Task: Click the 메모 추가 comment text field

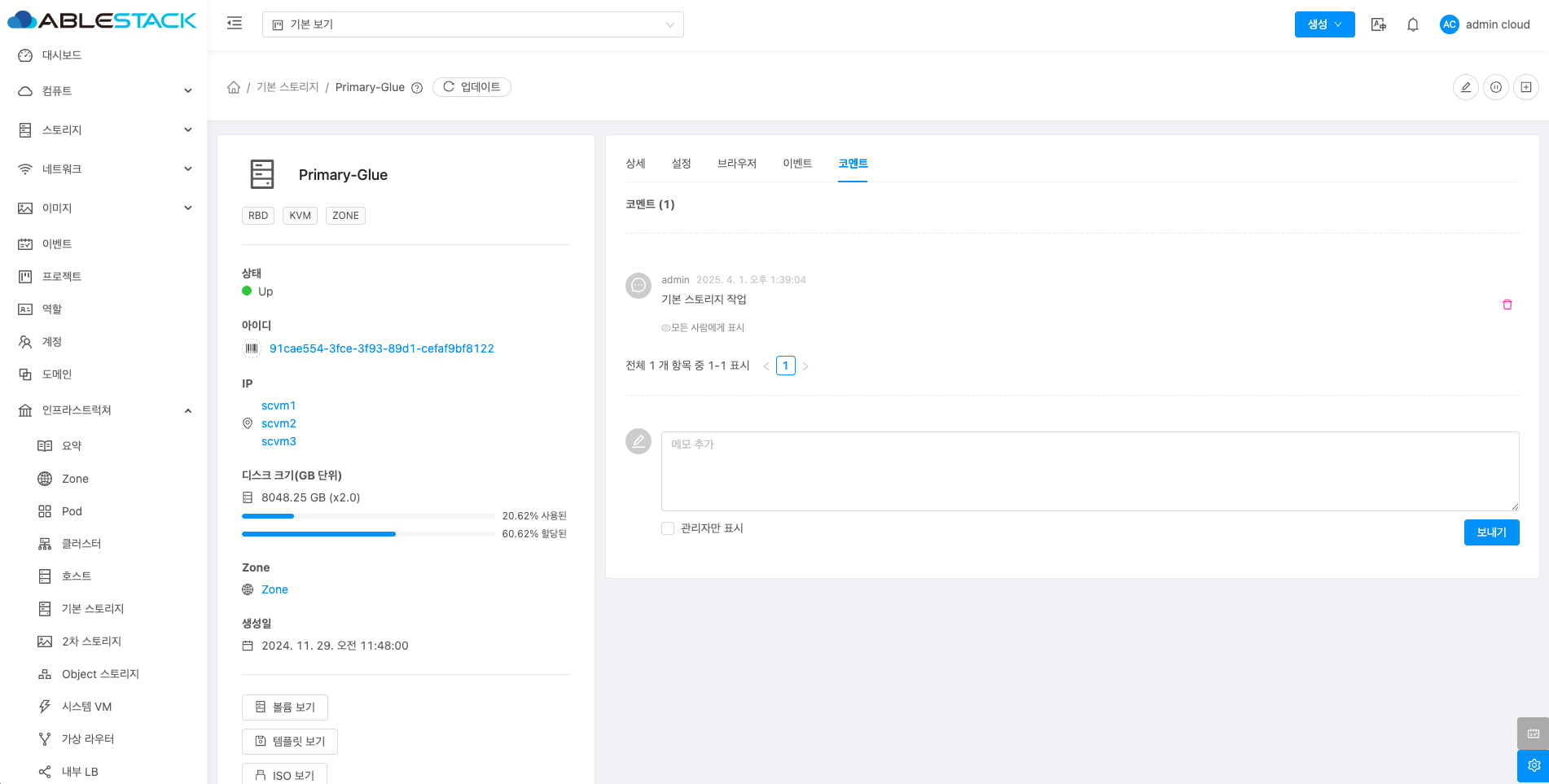Action: [1090, 471]
